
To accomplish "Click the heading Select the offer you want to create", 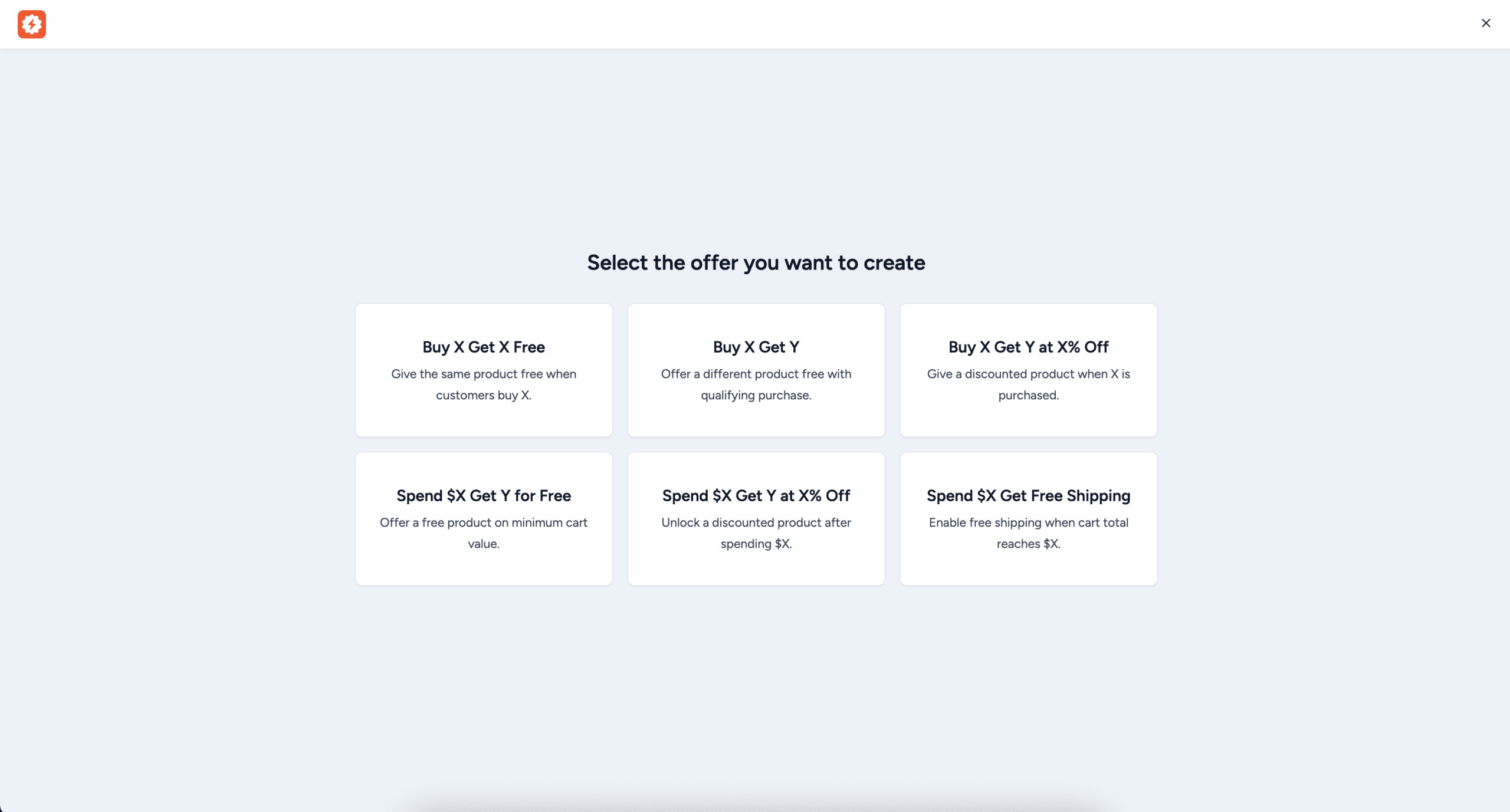I will point(756,262).
